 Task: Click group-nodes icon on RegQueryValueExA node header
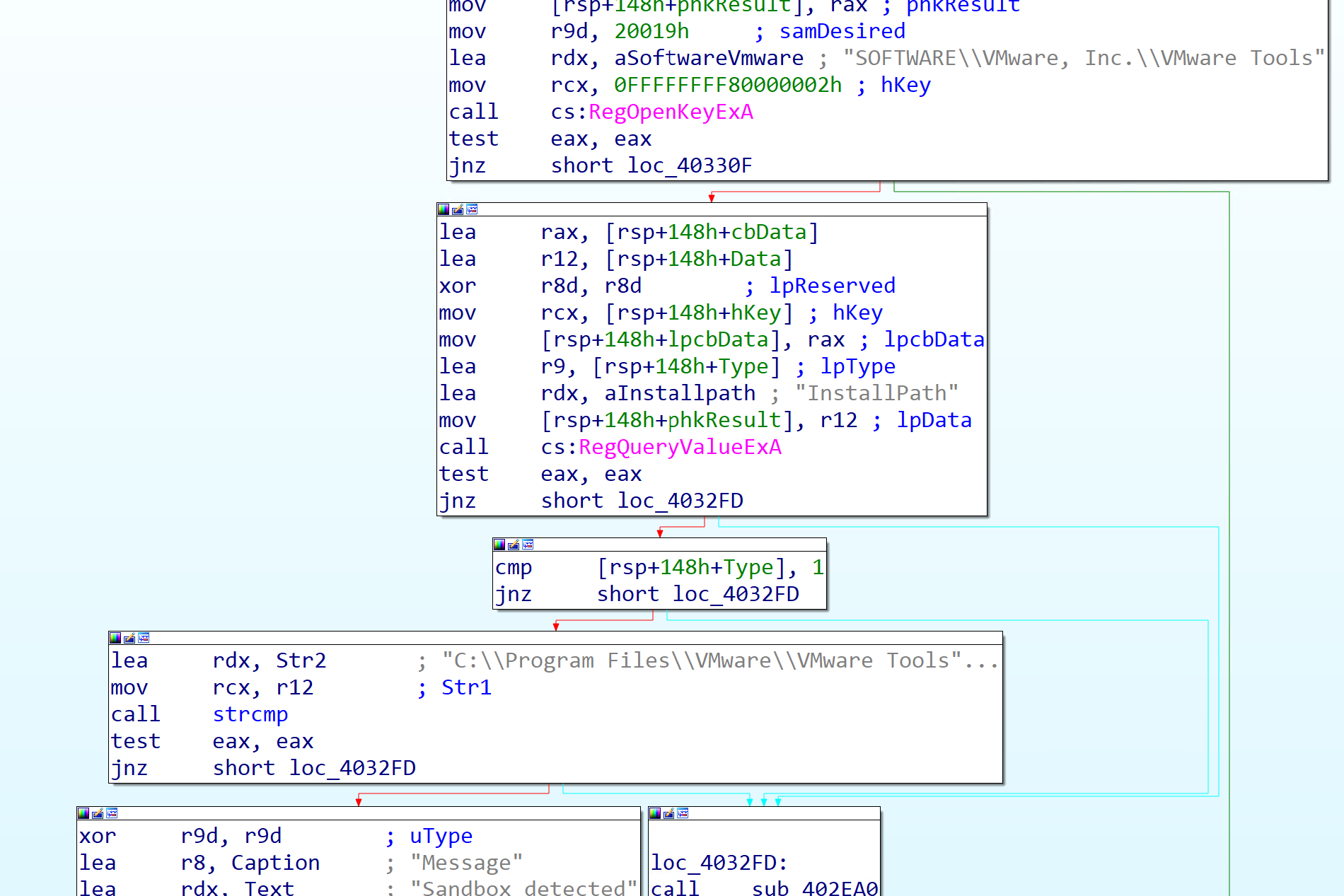click(x=472, y=209)
